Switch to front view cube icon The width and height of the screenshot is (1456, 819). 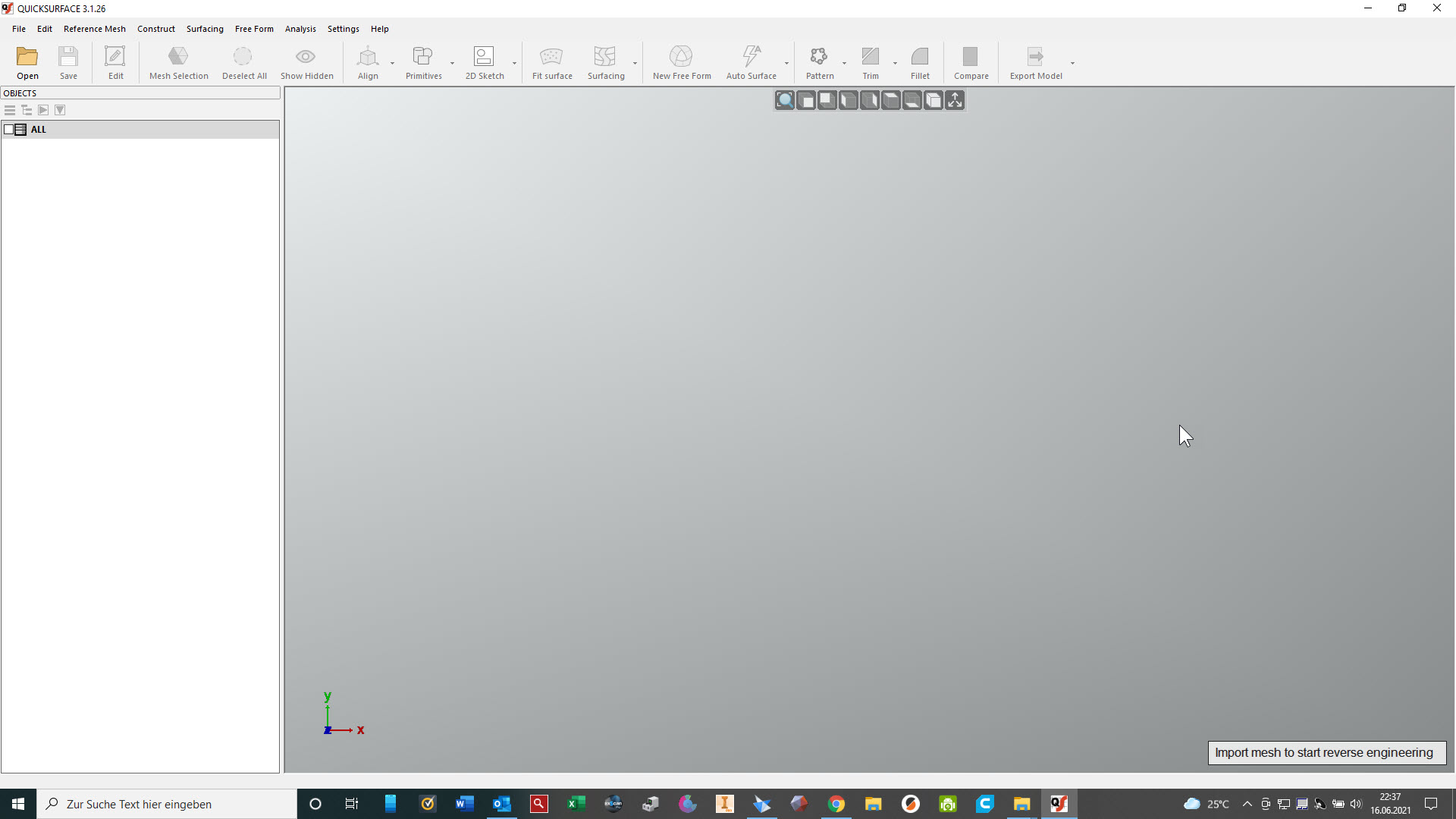tap(806, 100)
